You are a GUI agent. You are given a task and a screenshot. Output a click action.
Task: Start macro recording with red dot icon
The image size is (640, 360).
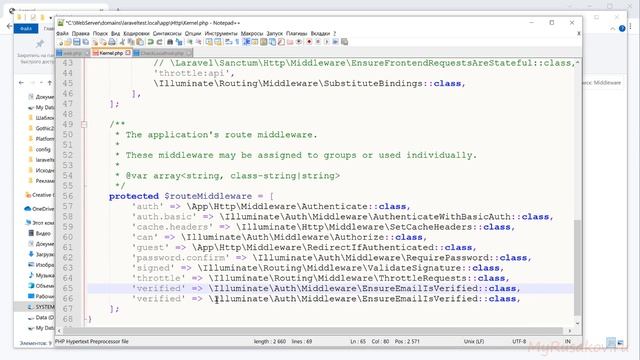[309, 42]
